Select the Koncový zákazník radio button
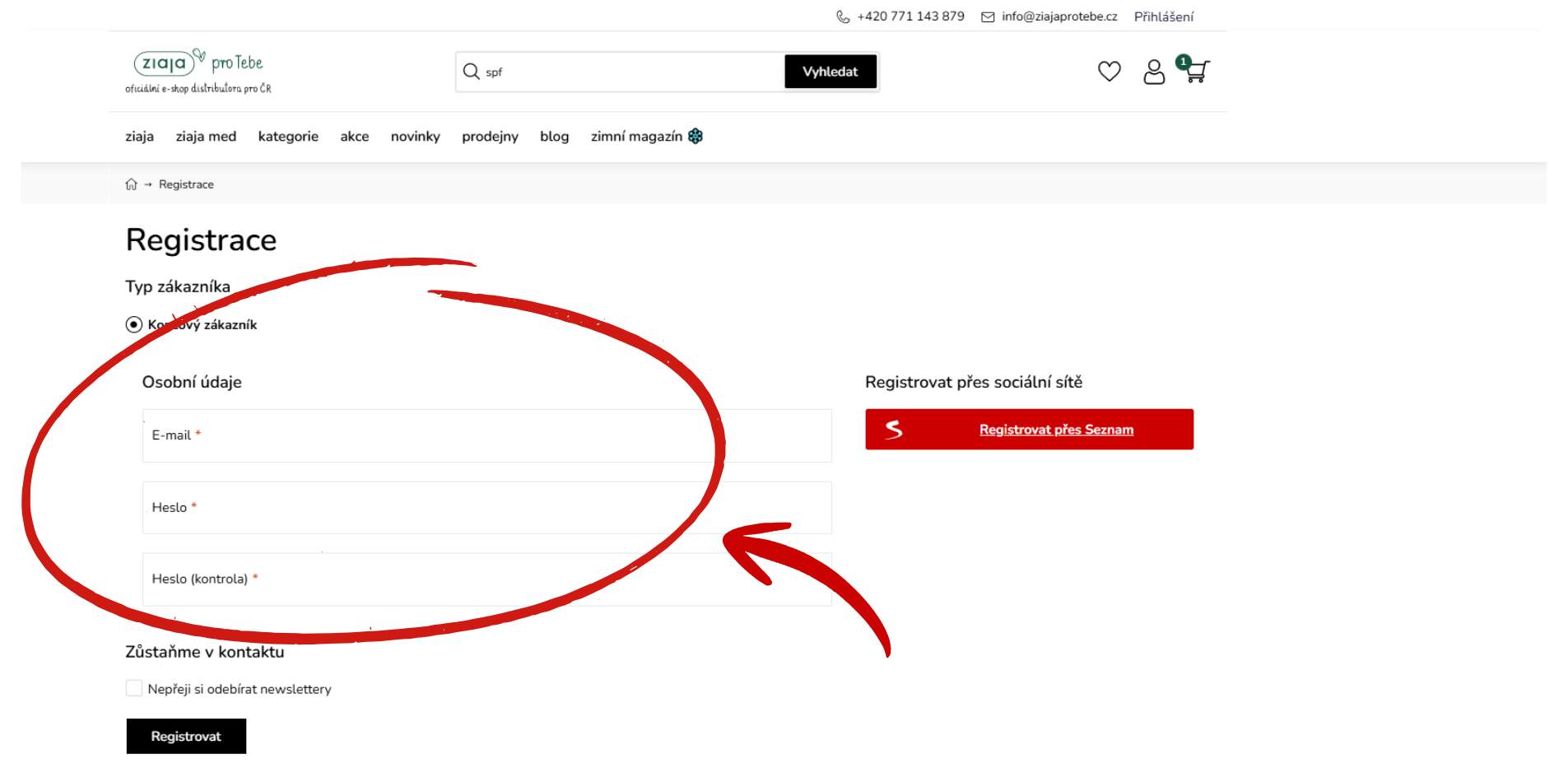Image resolution: width=1568 pixels, height=763 pixels. point(134,324)
